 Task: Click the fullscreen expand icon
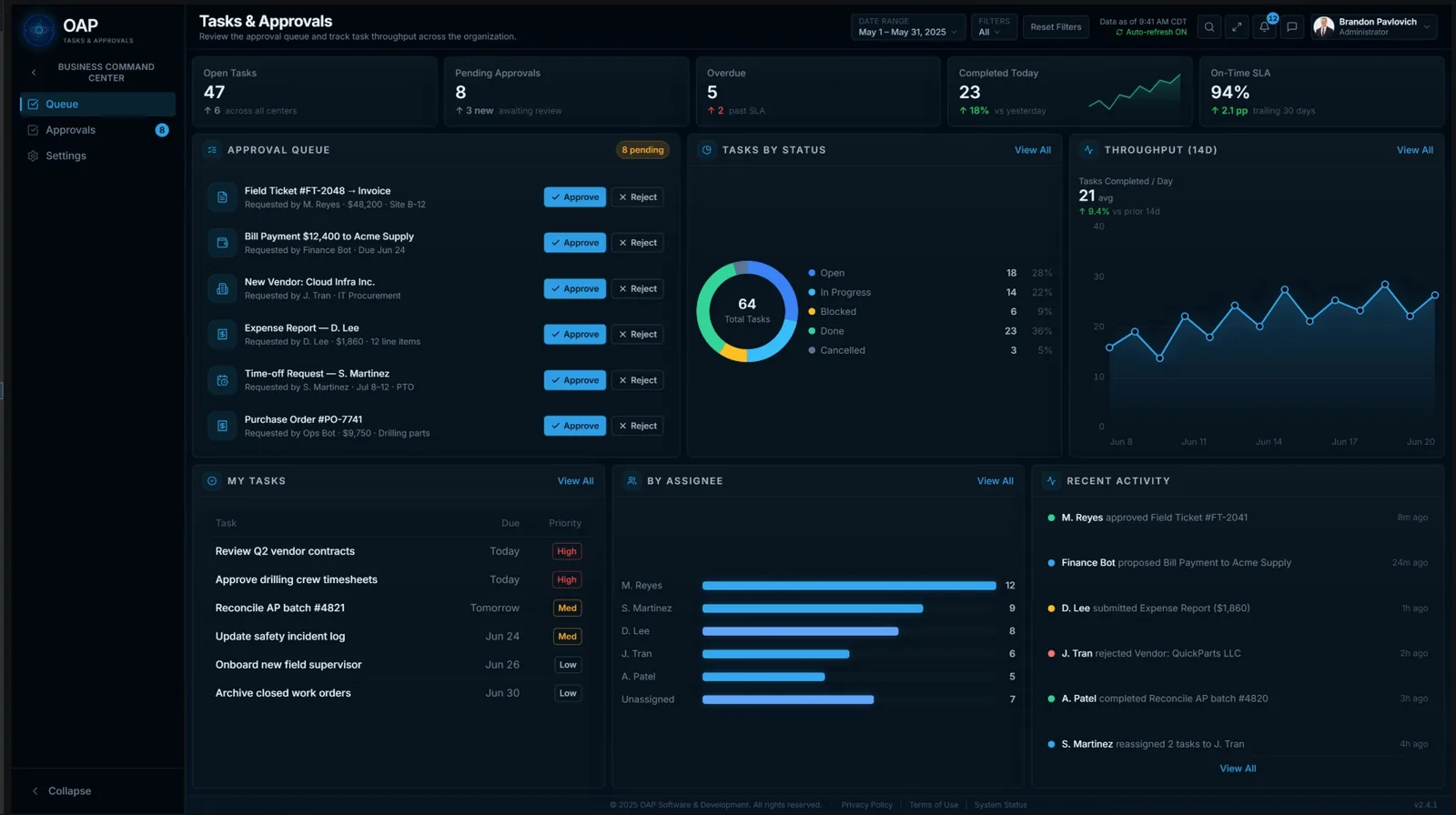(1237, 27)
